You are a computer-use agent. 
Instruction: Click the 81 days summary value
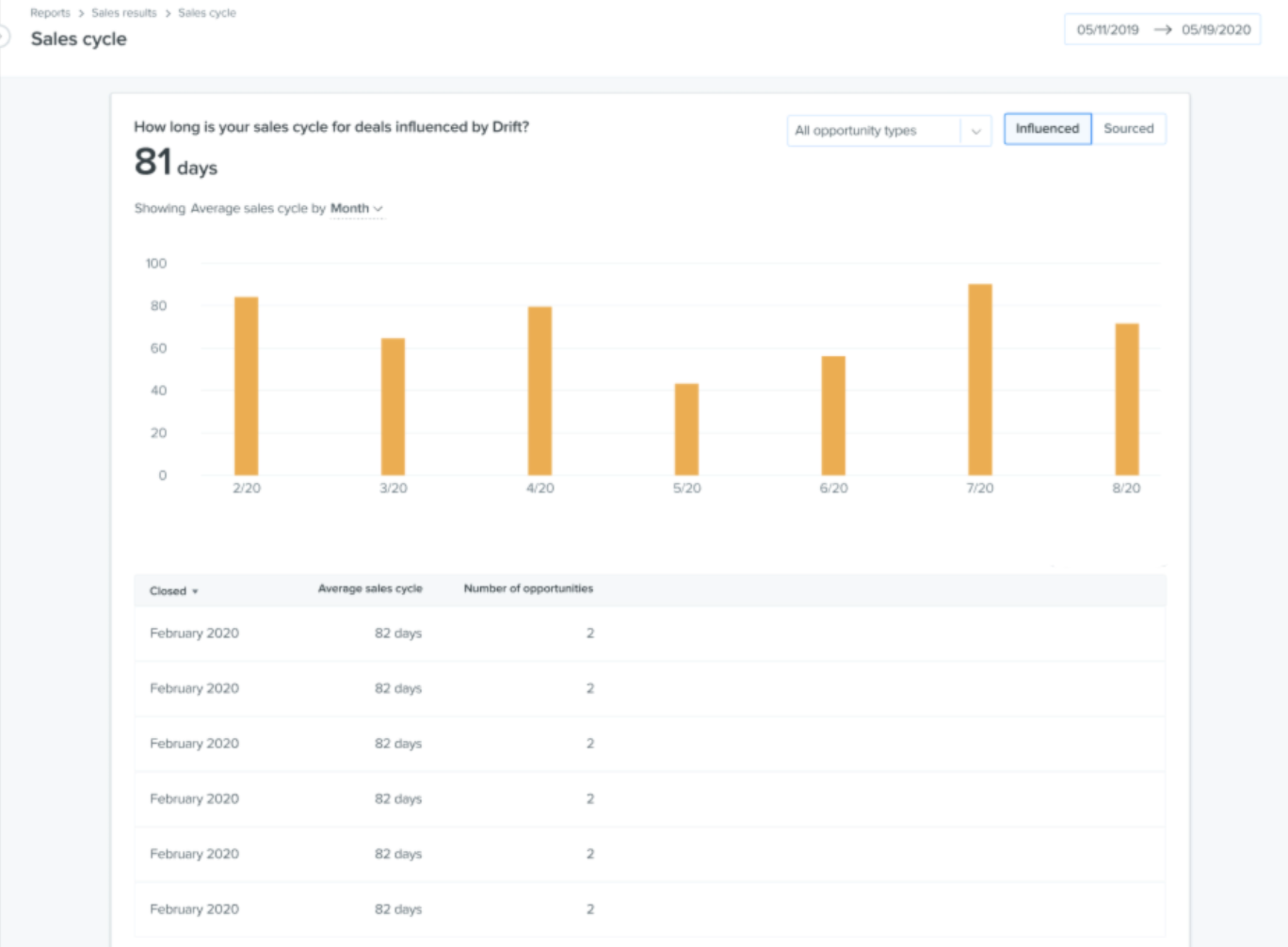175,162
